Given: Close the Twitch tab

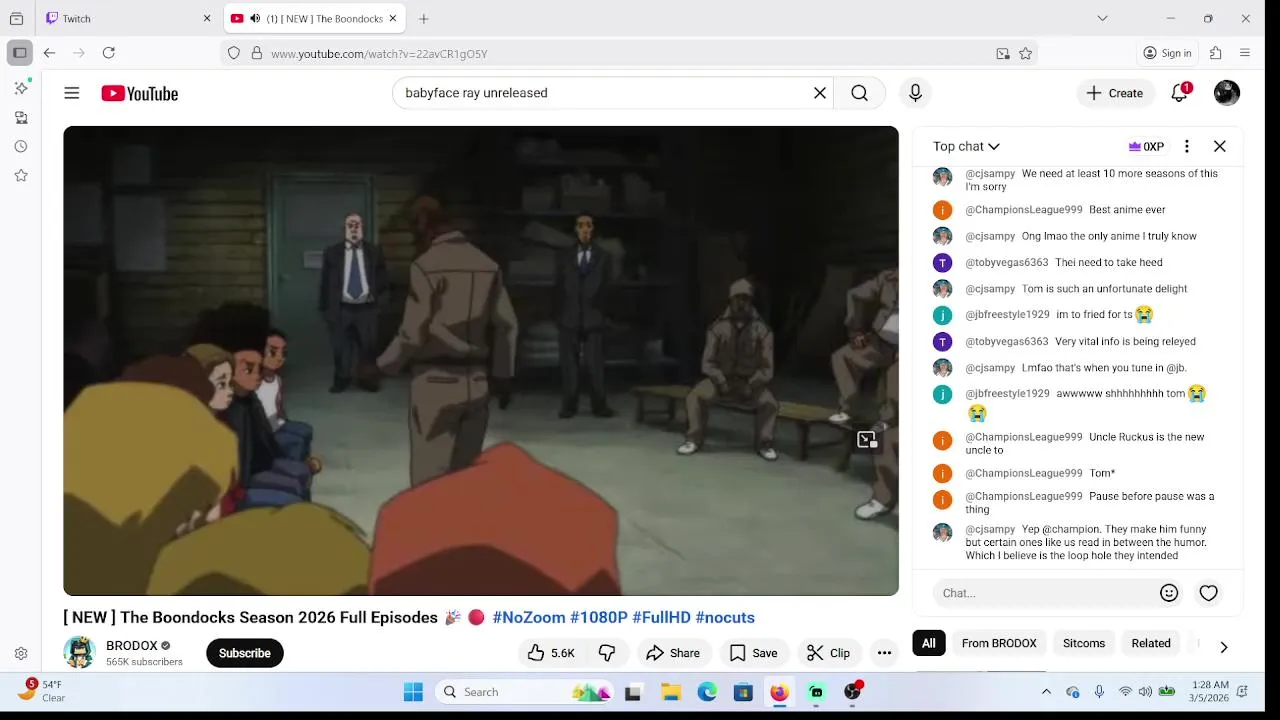Looking at the screenshot, I should click(207, 18).
